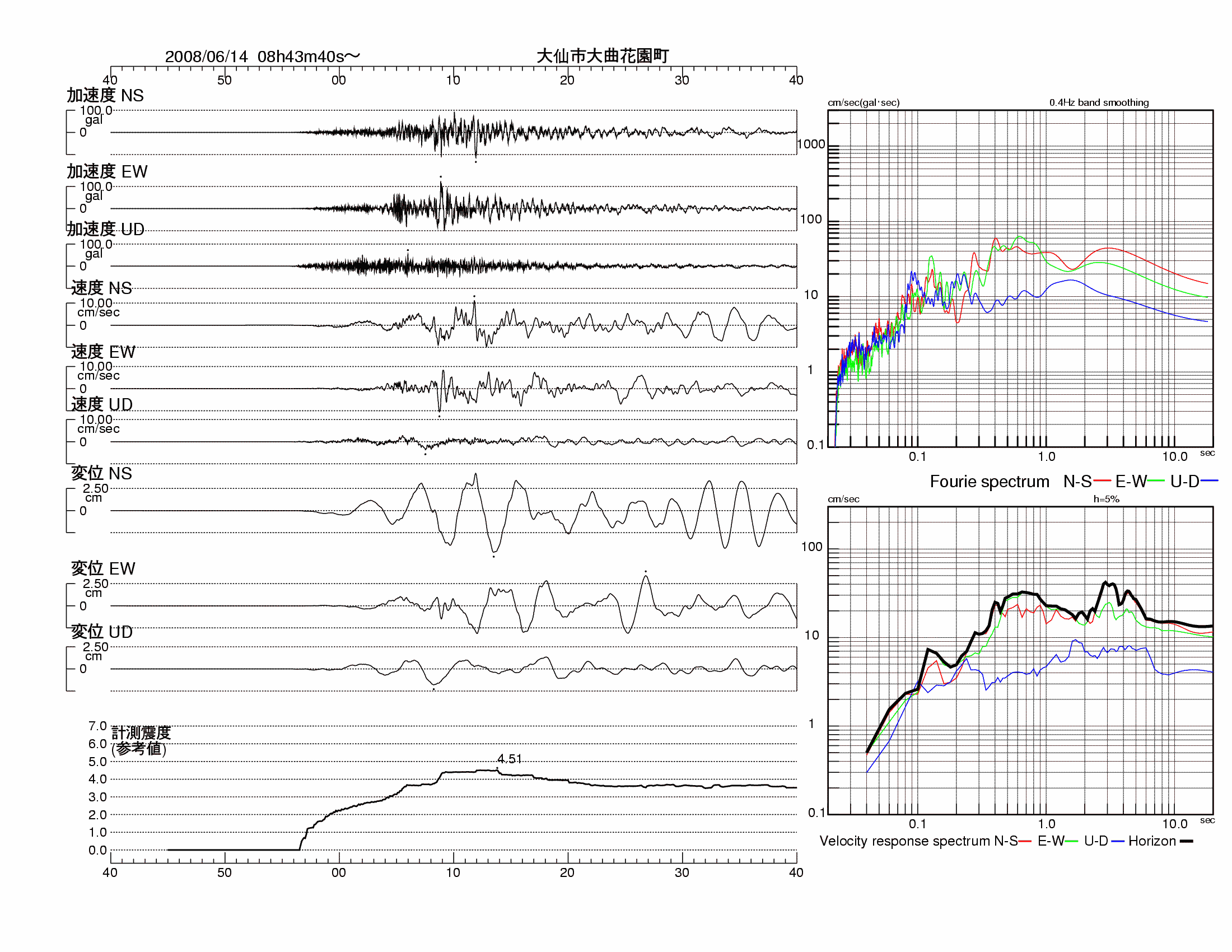Viewport: 1232px width, 952px height.
Task: Click the 加速度 EW trace label
Action: coord(107,171)
